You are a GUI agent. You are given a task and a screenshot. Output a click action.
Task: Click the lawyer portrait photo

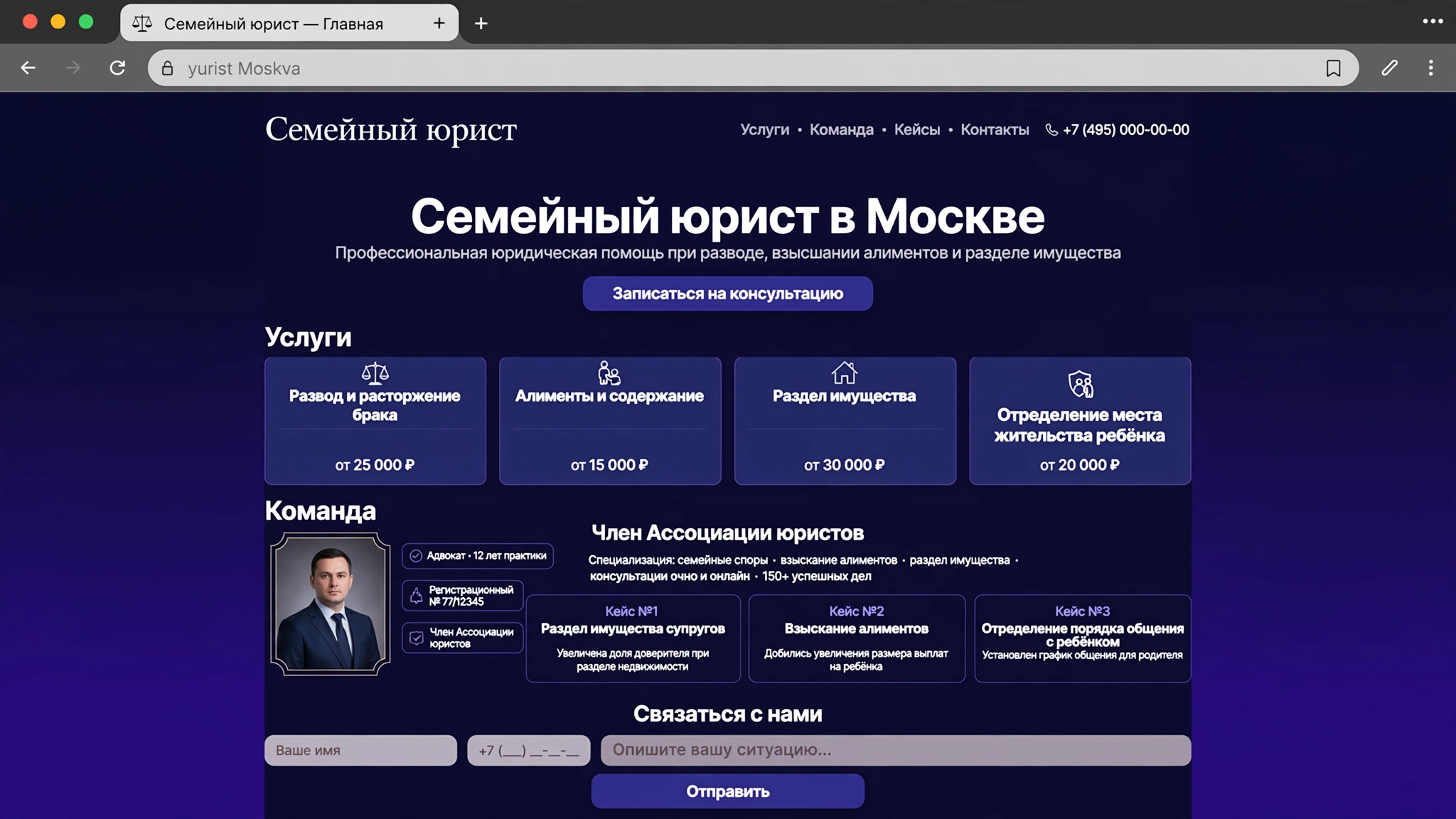330,604
